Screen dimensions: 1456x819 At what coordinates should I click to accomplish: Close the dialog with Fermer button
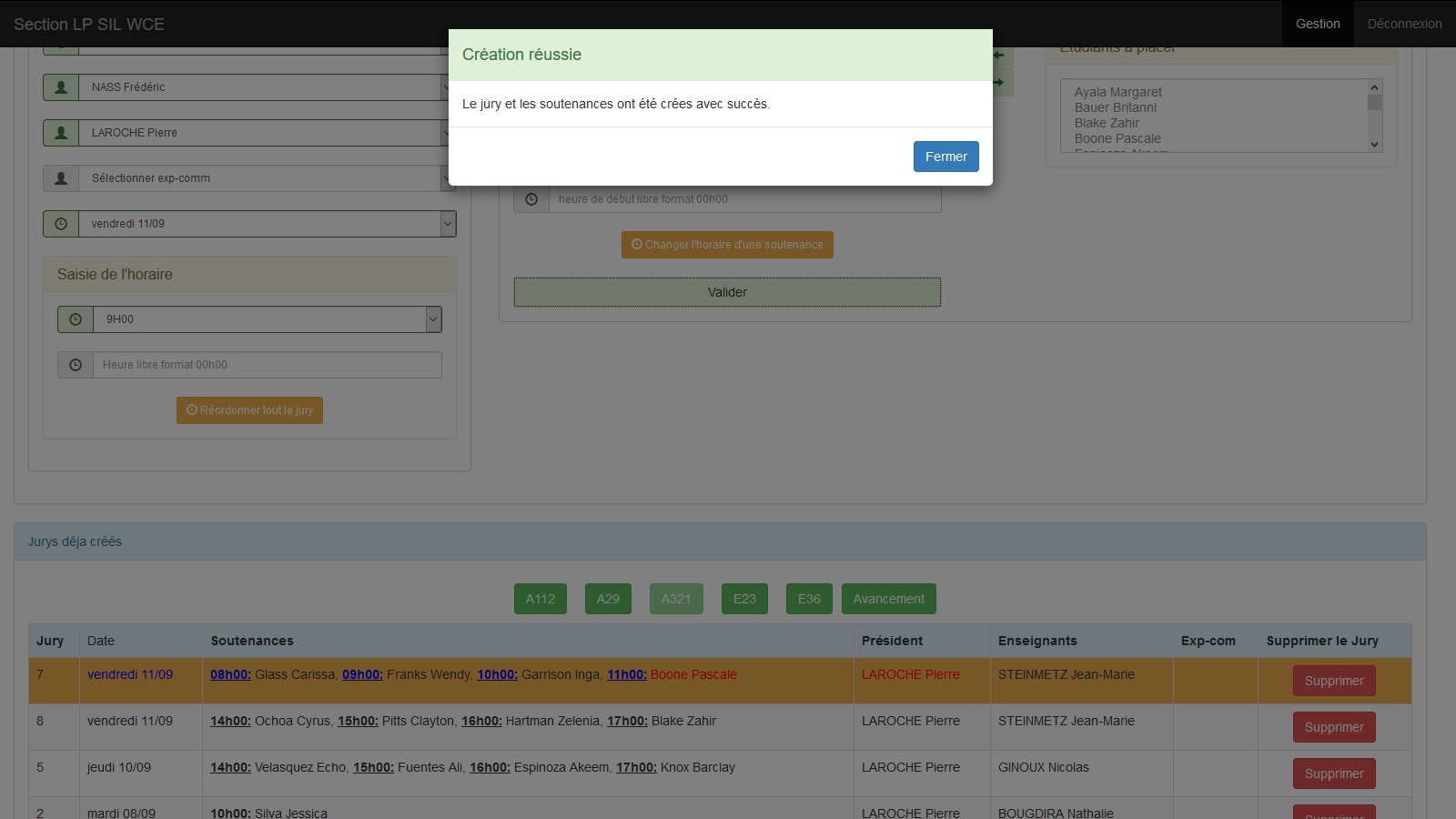pos(945,157)
